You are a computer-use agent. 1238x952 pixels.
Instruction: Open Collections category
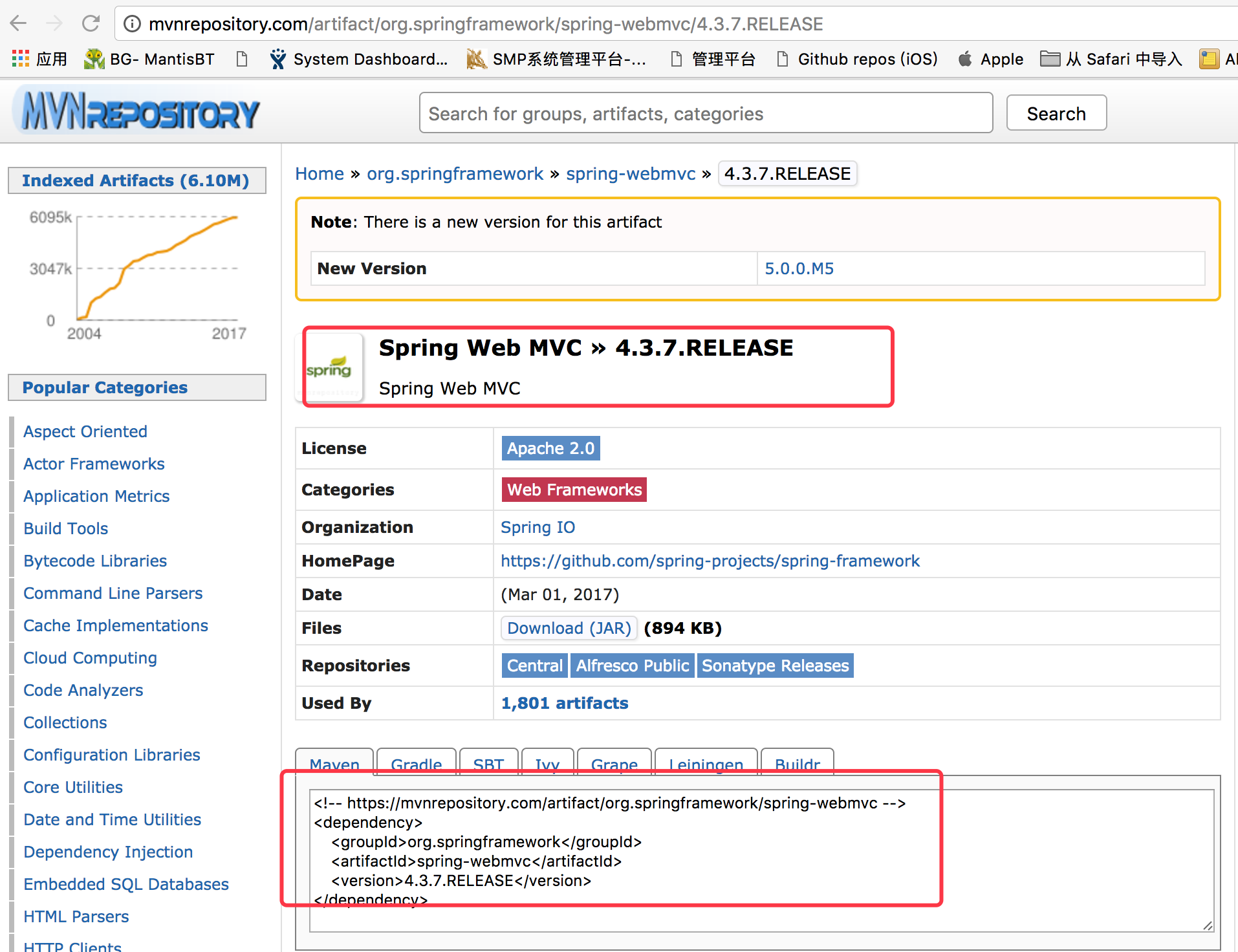tap(65, 722)
